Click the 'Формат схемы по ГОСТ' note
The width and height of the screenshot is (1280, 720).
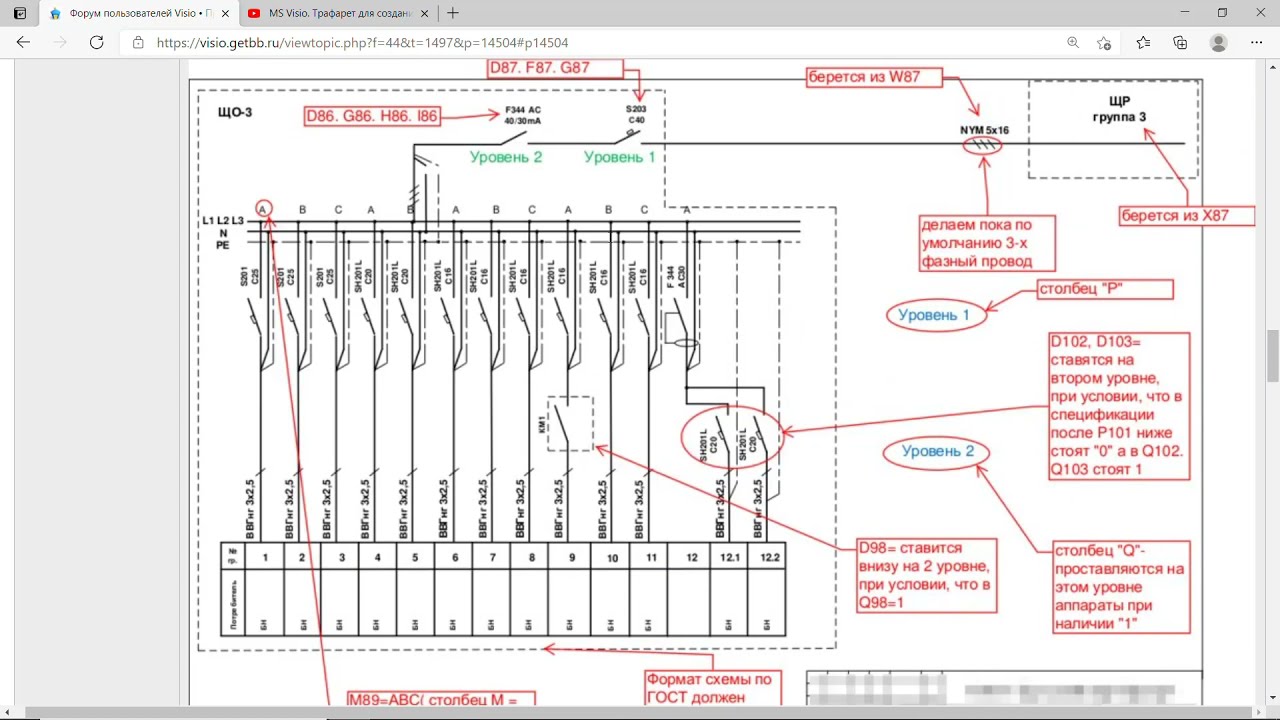(x=712, y=686)
